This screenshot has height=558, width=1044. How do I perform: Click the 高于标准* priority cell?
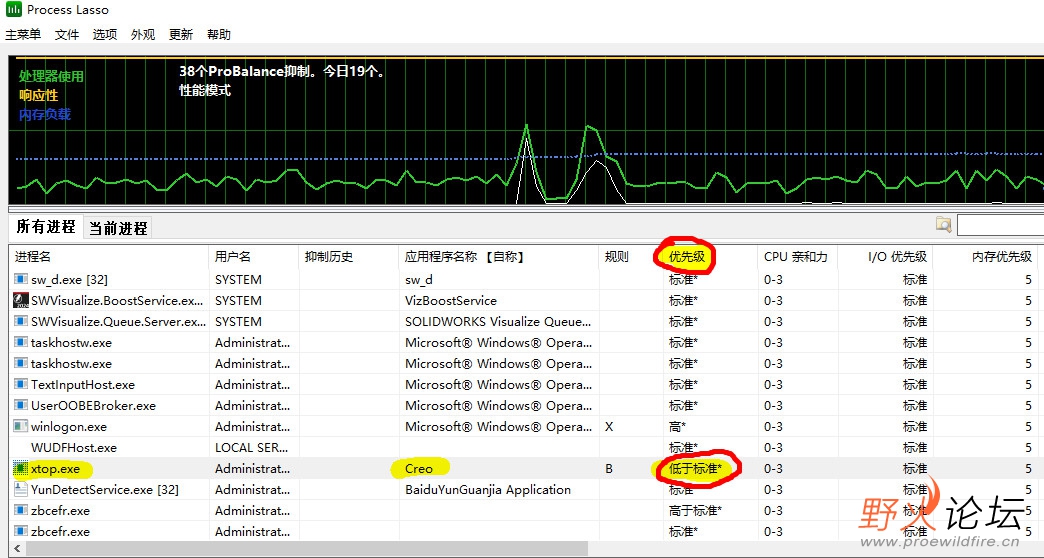point(695,511)
